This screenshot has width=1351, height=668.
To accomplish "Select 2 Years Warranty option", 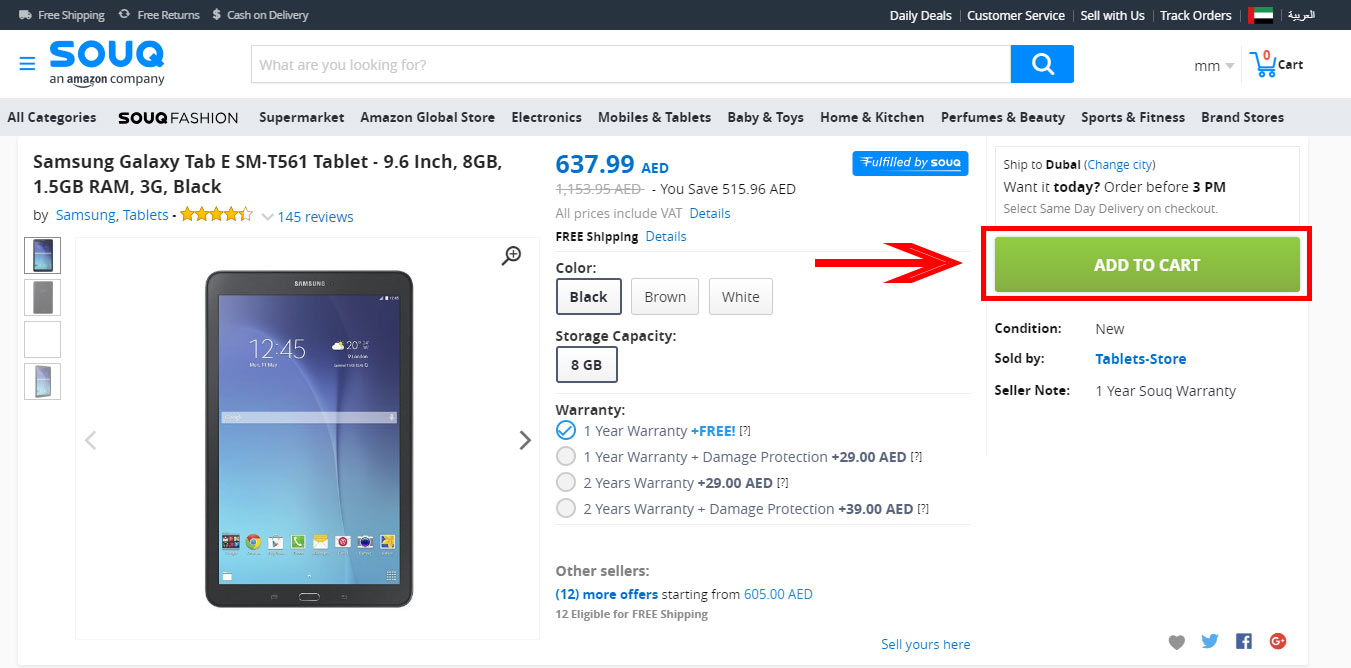I will 566,483.
